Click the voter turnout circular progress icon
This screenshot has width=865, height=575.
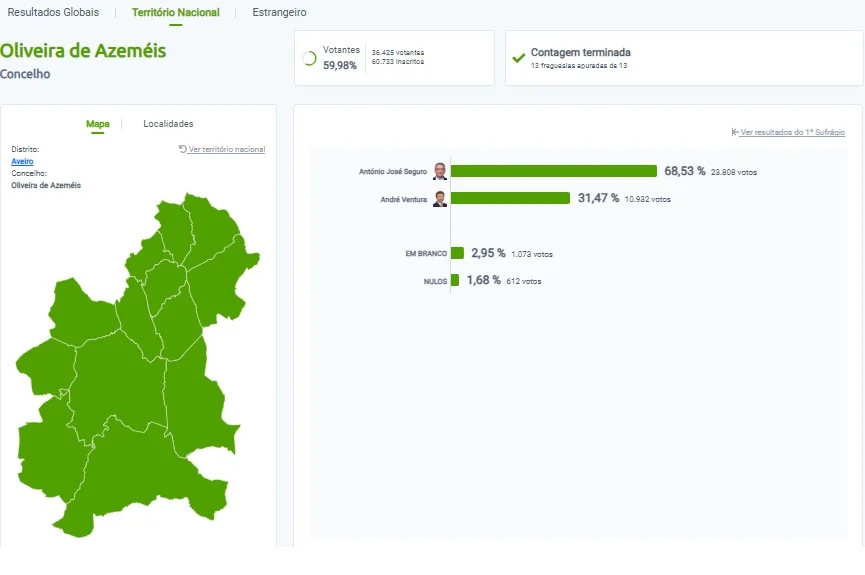(309, 58)
